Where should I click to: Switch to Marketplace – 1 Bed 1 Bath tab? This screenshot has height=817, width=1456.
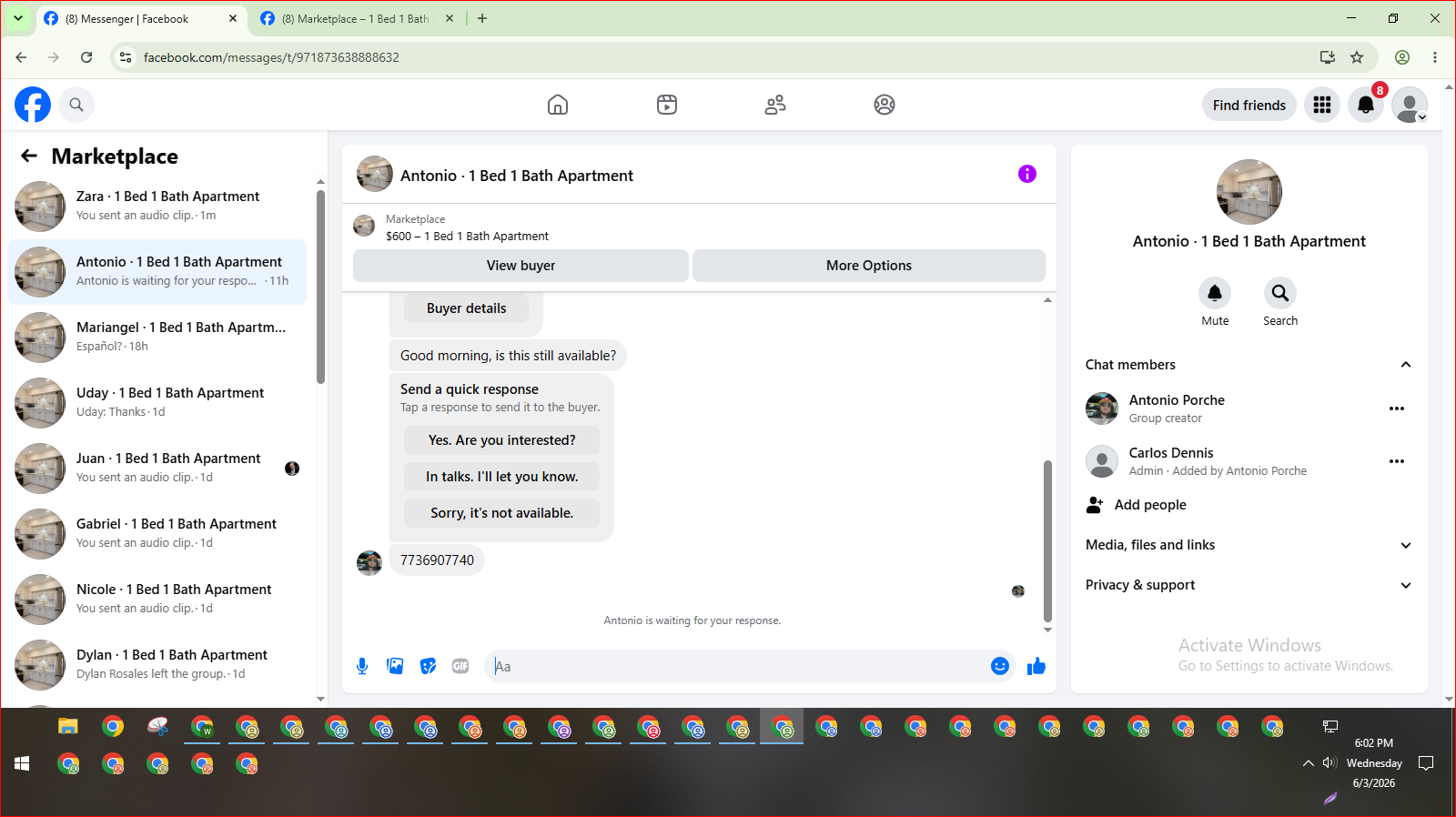358,18
